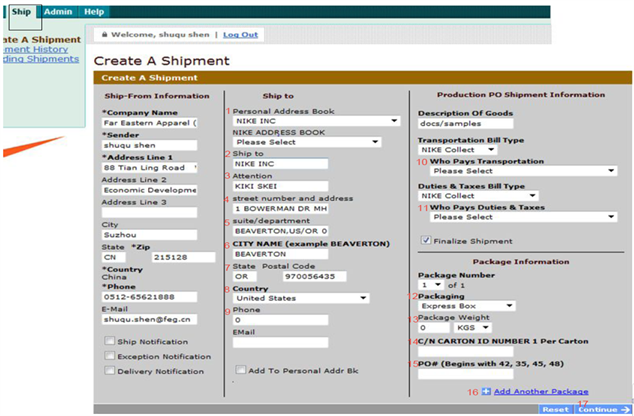The height and width of the screenshot is (416, 634).
Task: Tick the Exception Notification checkbox
Action: 109,356
